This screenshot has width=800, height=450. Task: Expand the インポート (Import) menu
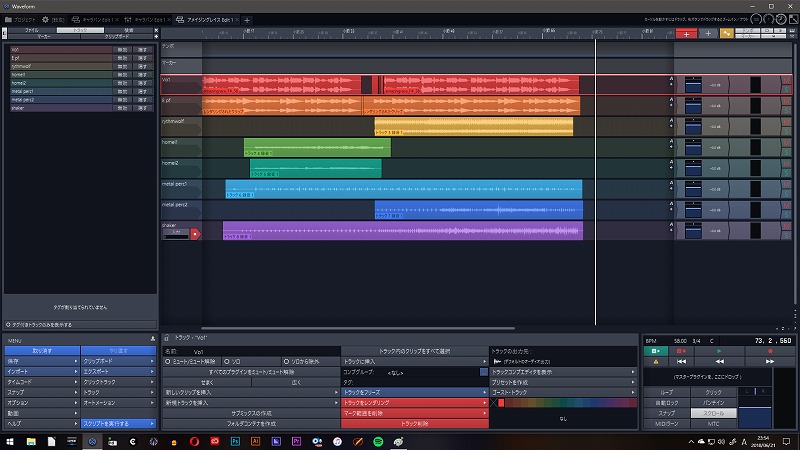point(38,371)
